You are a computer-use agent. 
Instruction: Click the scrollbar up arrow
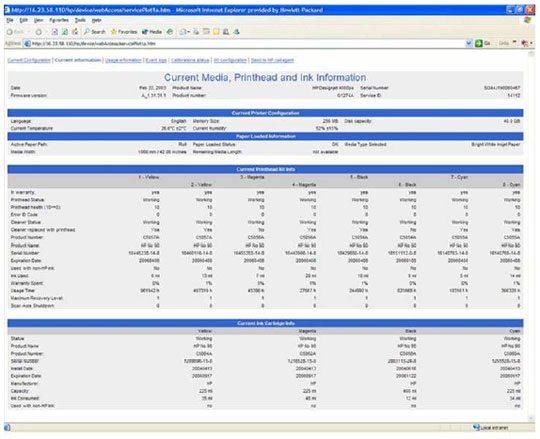(x=531, y=54)
